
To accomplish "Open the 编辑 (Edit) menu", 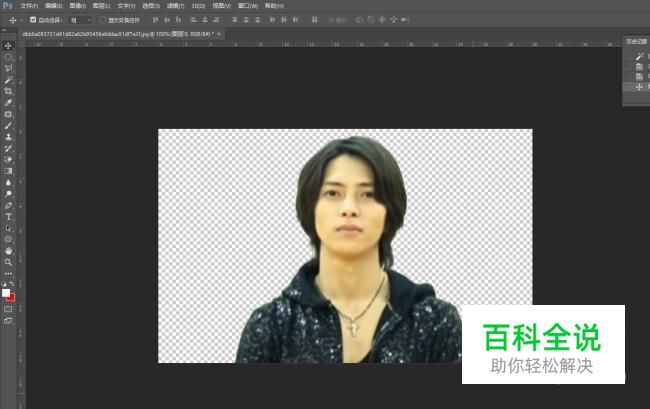I will coord(54,6).
